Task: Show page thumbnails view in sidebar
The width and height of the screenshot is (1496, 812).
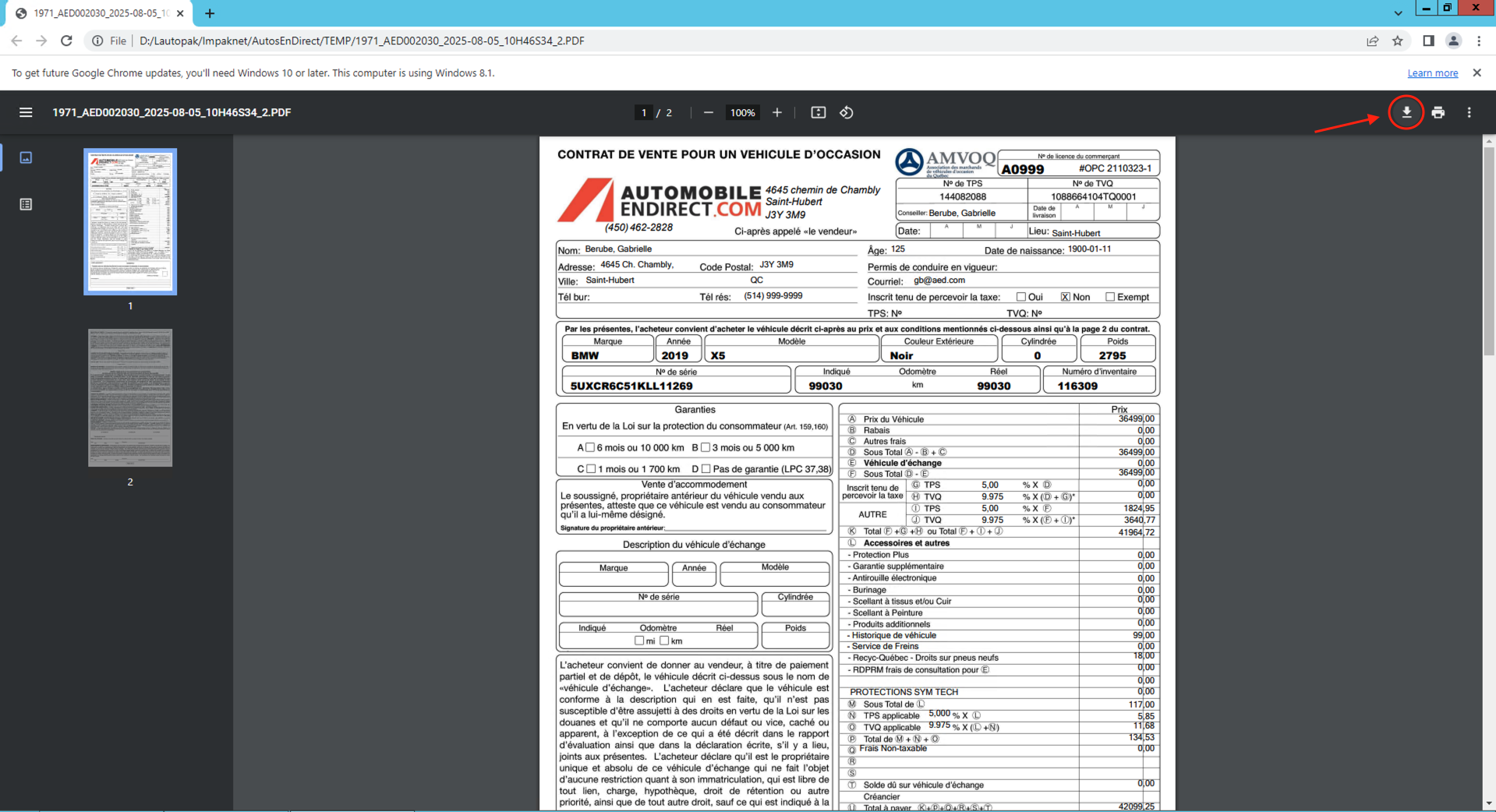Action: point(26,157)
